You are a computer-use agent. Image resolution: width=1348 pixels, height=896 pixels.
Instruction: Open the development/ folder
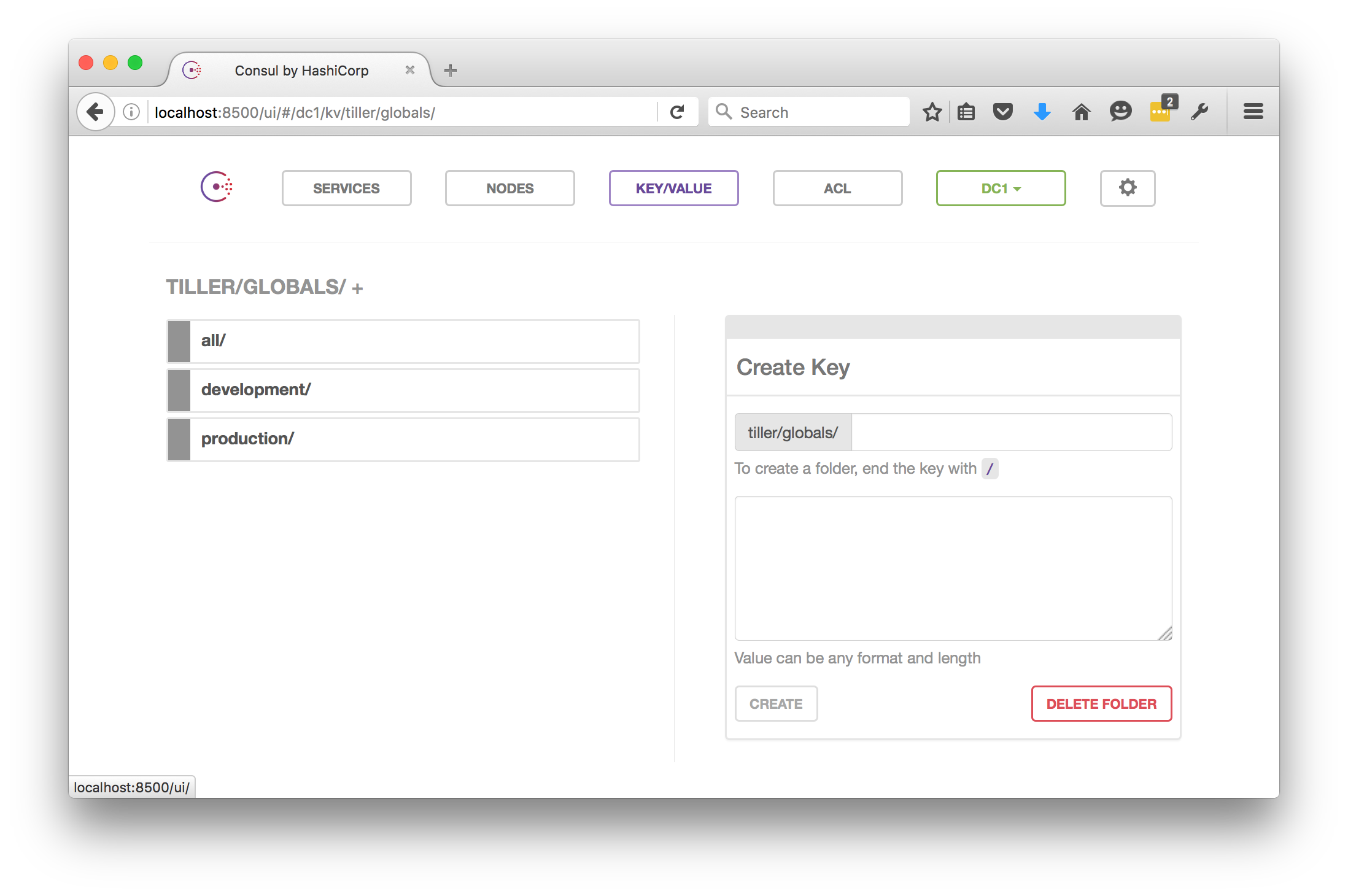(403, 390)
